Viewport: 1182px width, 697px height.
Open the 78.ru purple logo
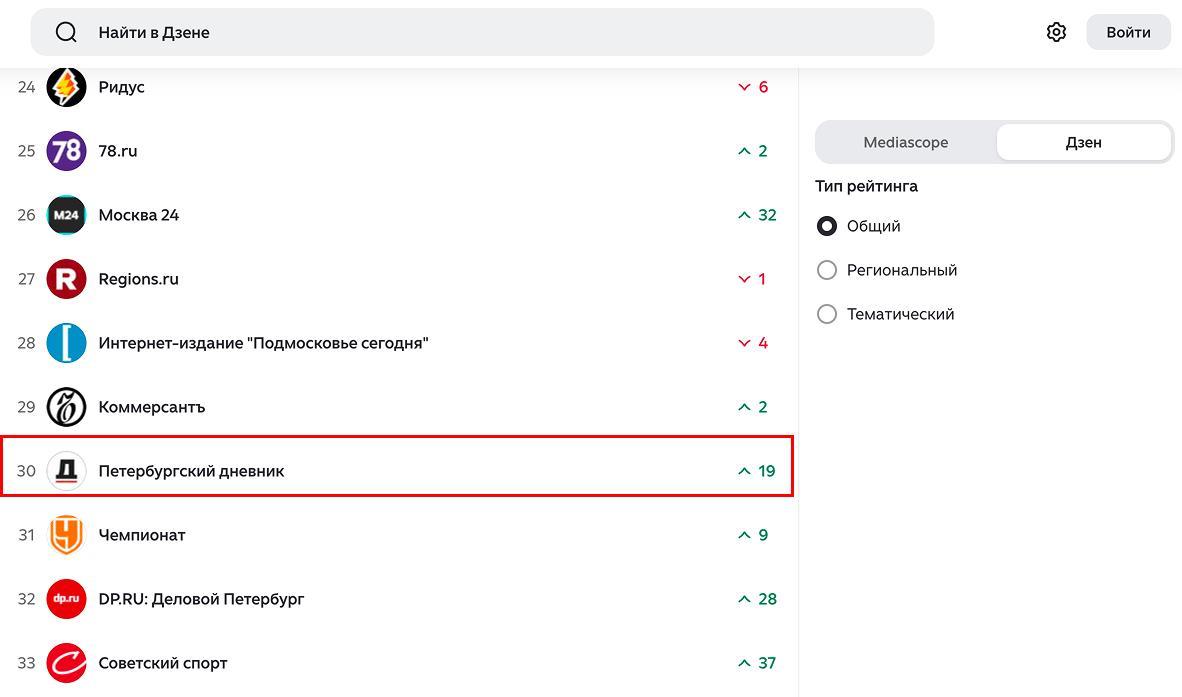click(x=66, y=151)
